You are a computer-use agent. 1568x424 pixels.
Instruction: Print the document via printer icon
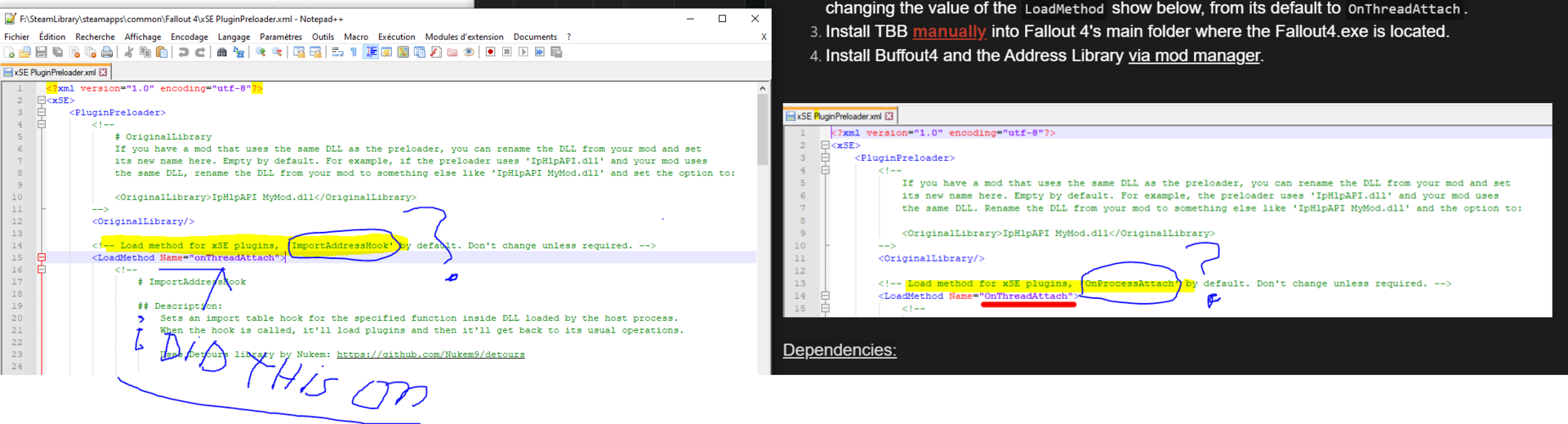point(107,52)
